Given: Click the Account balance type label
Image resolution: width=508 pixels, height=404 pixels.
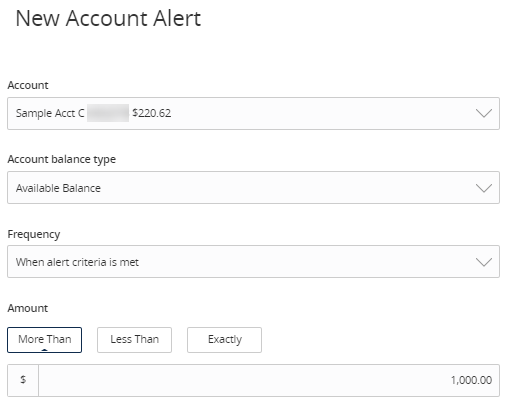Looking at the screenshot, I should [x=62, y=159].
